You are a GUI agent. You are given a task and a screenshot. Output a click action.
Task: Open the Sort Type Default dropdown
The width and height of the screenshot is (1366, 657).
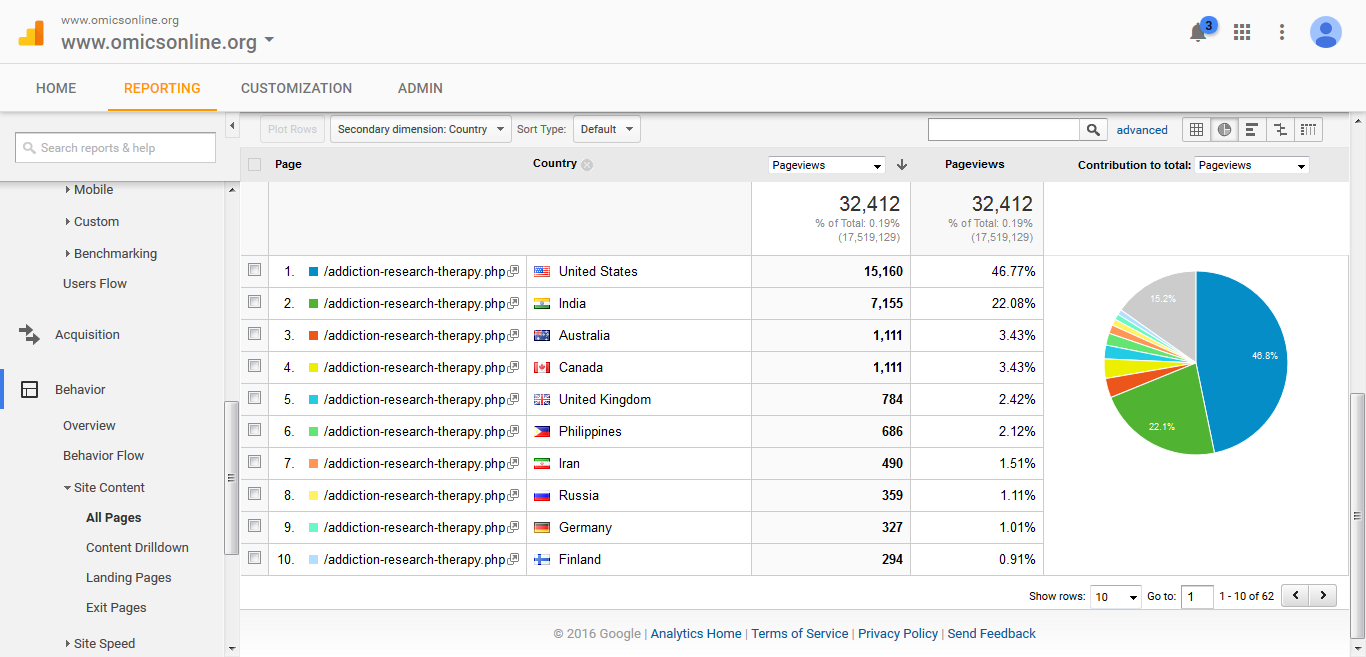(x=606, y=129)
